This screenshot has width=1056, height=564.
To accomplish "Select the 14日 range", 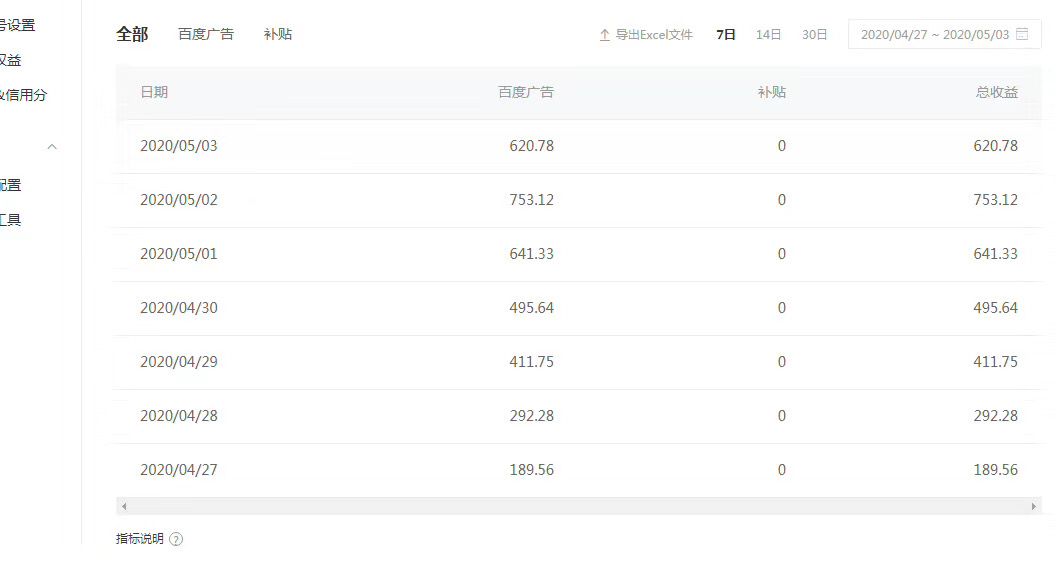I will [768, 34].
